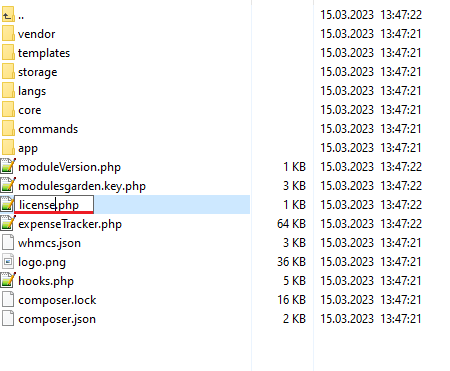Select the 'commands' folder name
This screenshot has height=371, width=450.
(48, 129)
